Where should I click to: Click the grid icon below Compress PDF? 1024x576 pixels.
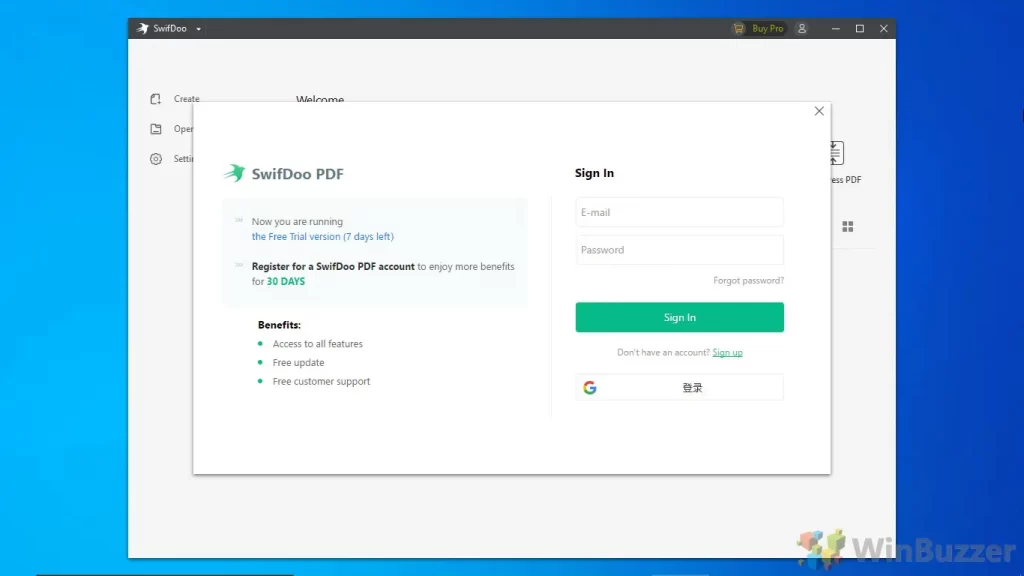point(848,226)
